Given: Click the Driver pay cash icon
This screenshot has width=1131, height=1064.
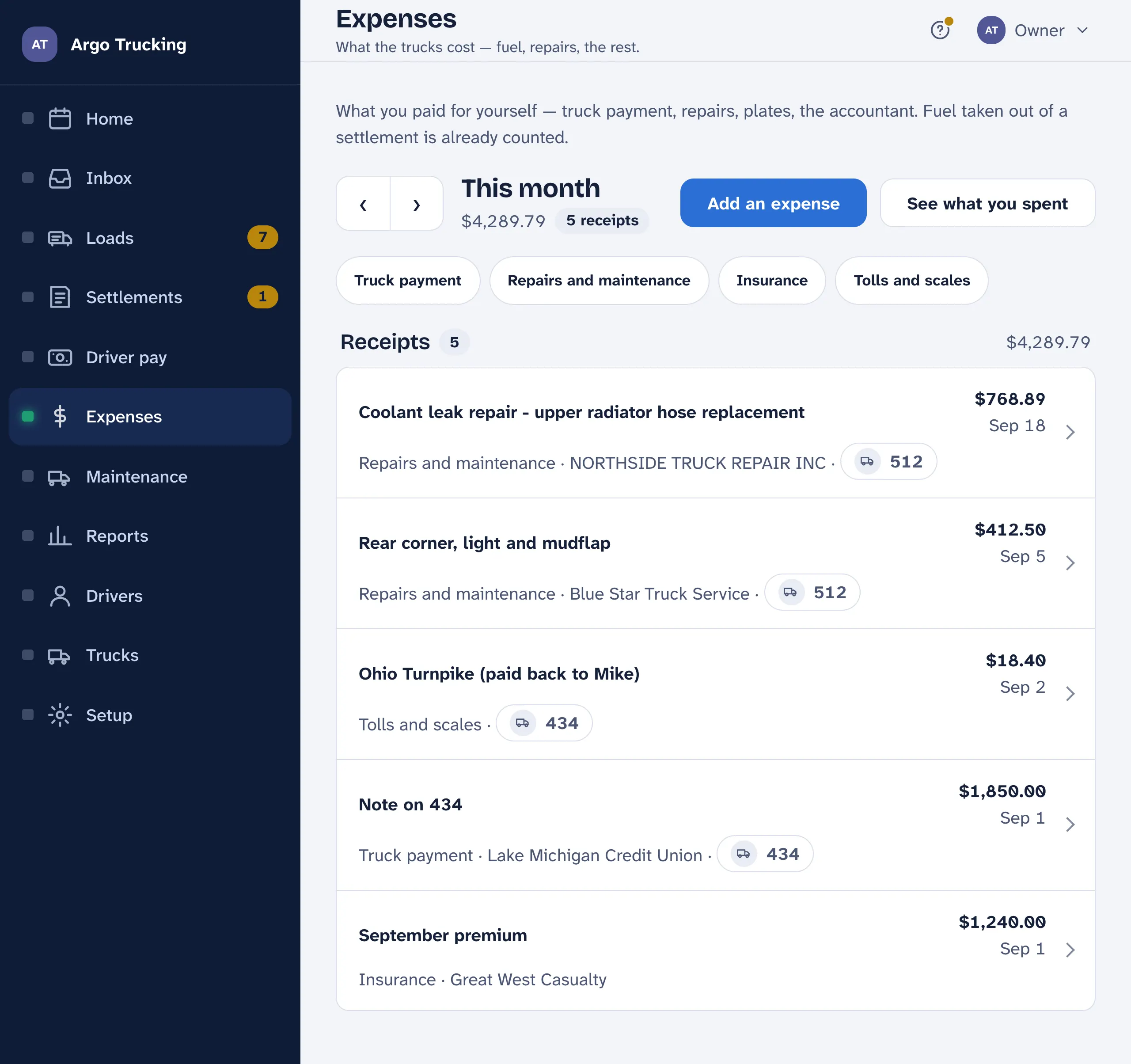Looking at the screenshot, I should coord(60,357).
